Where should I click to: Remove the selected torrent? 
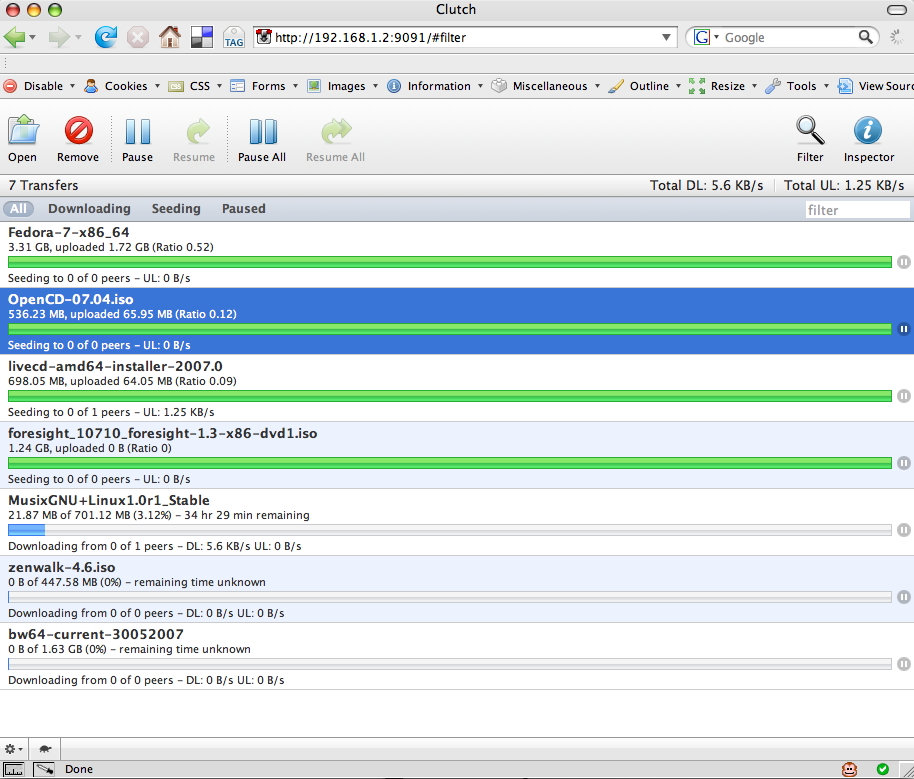(78, 139)
